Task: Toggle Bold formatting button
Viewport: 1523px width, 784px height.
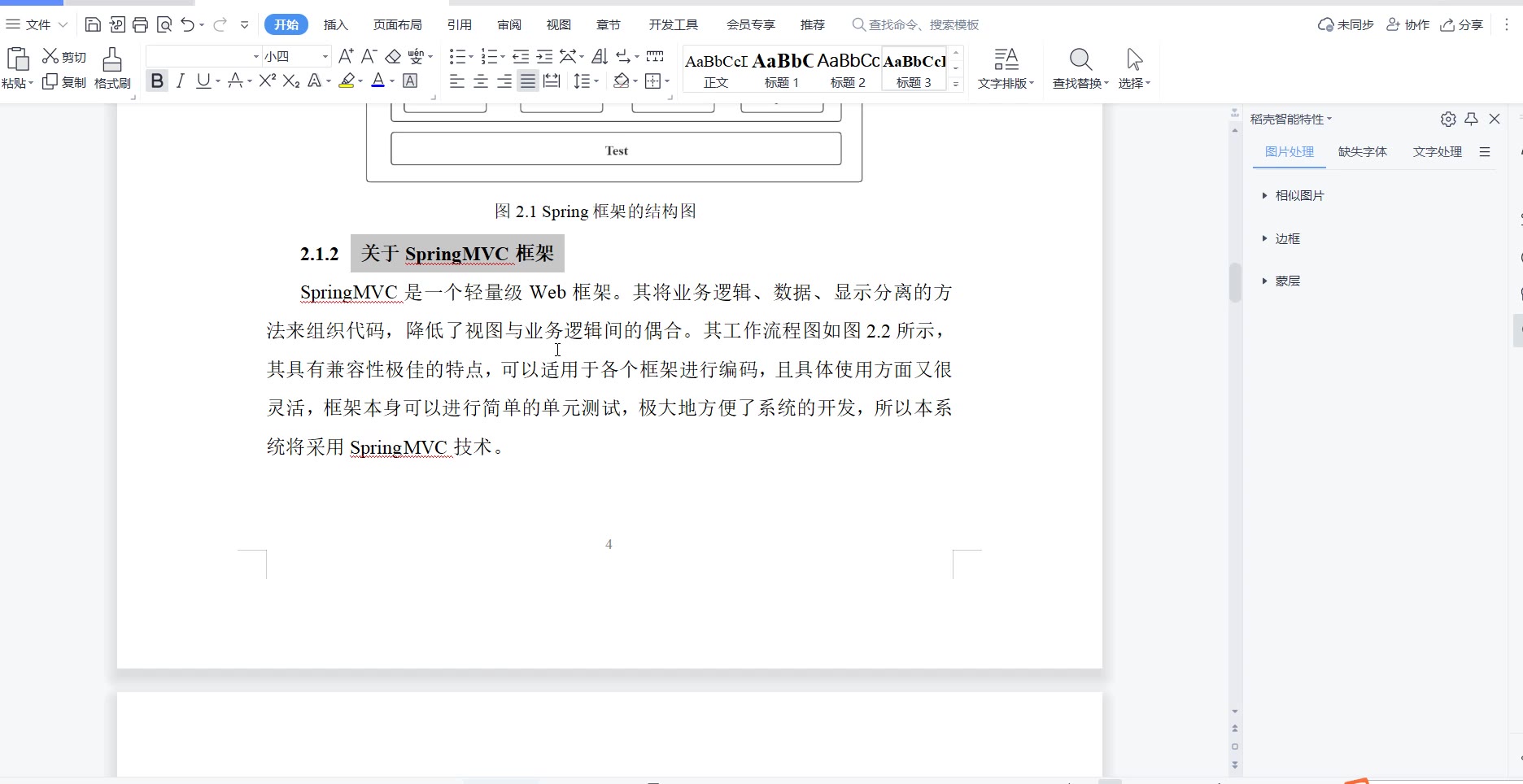Action: (157, 81)
